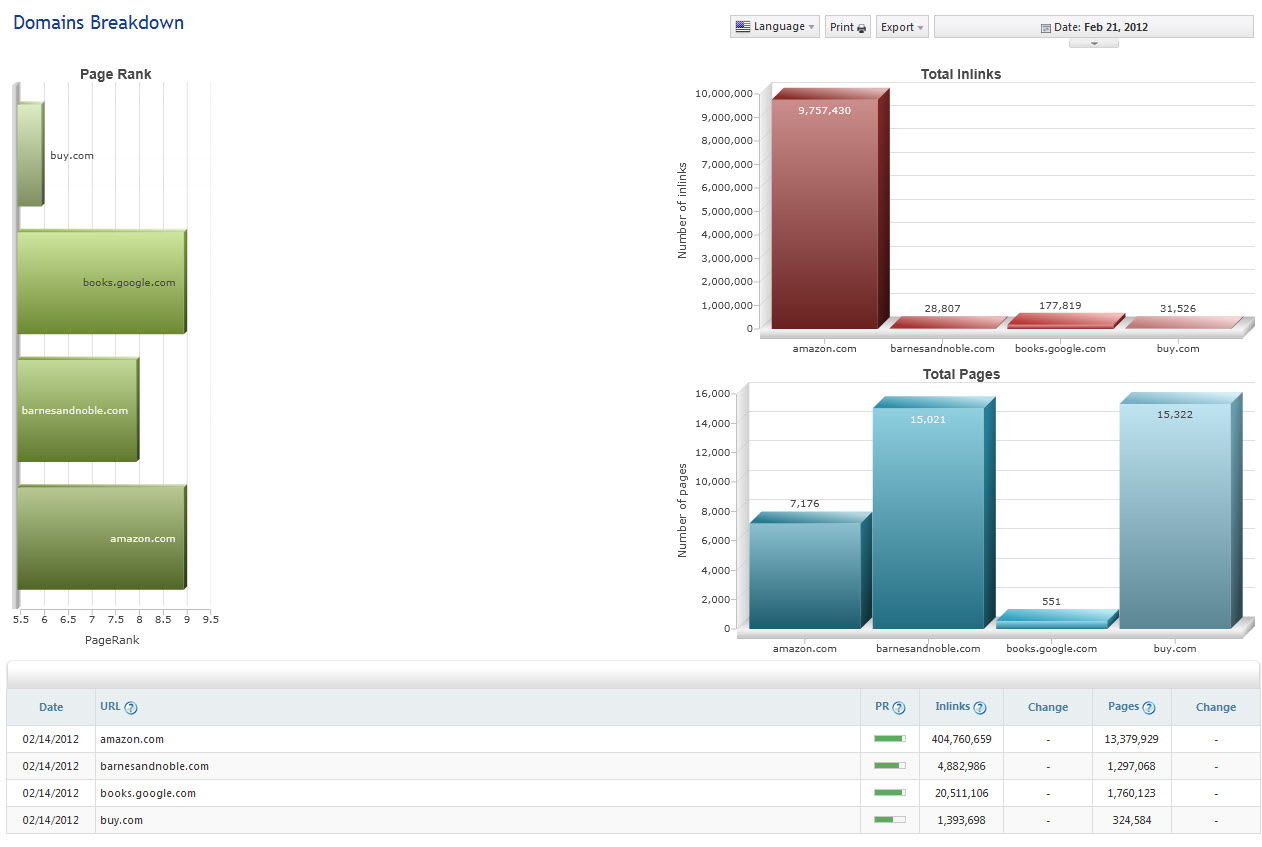Click the Domains Breakdown heading

[x=98, y=22]
